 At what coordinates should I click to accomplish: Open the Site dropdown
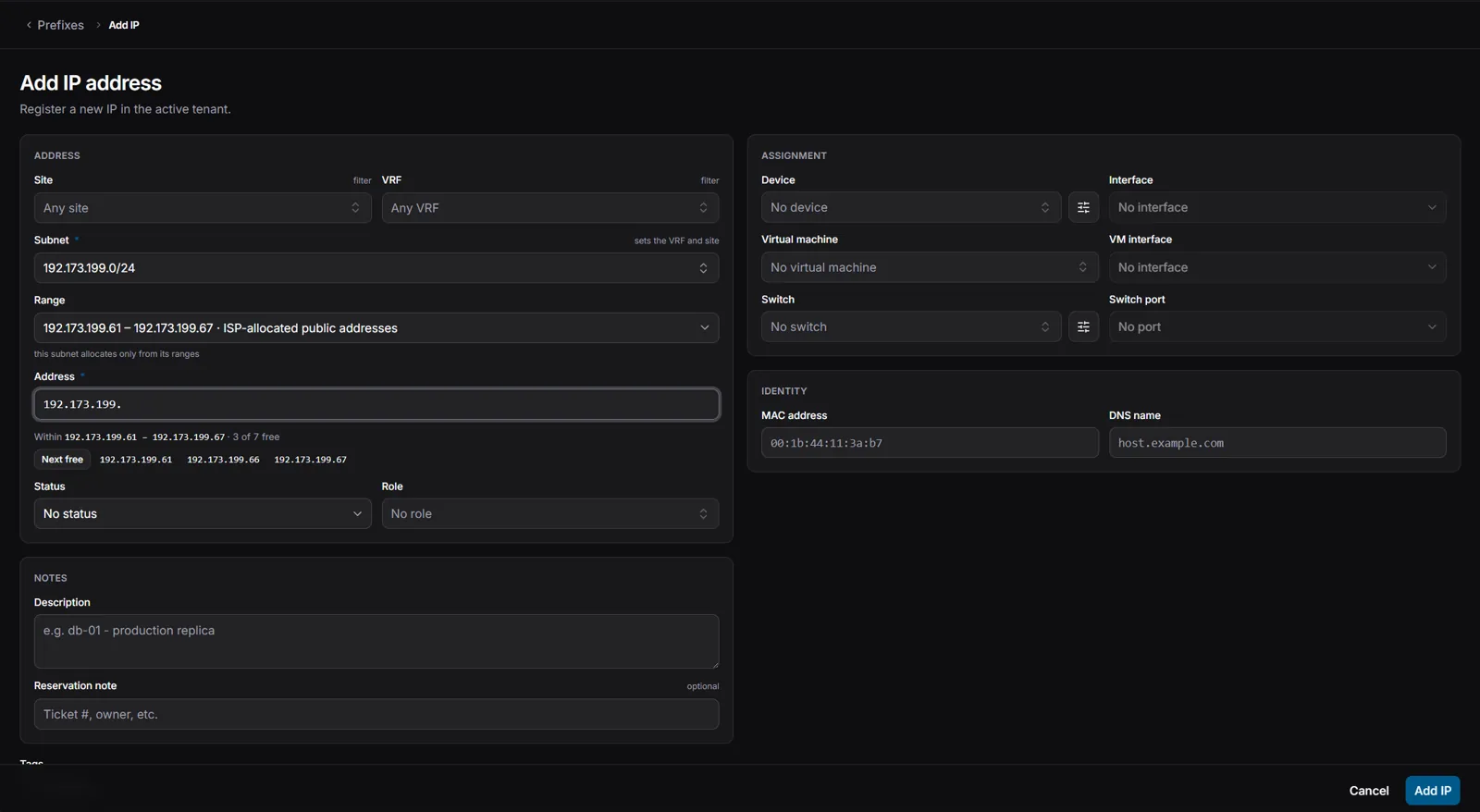[x=203, y=208]
